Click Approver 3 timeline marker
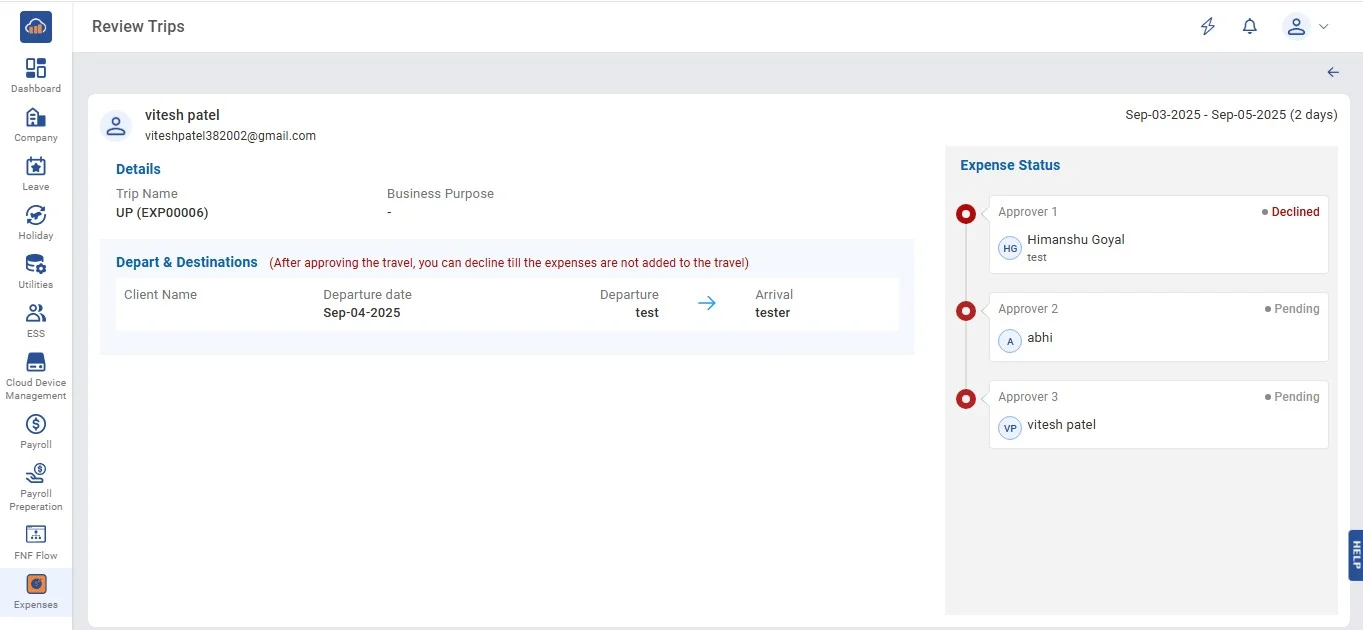 click(966, 399)
